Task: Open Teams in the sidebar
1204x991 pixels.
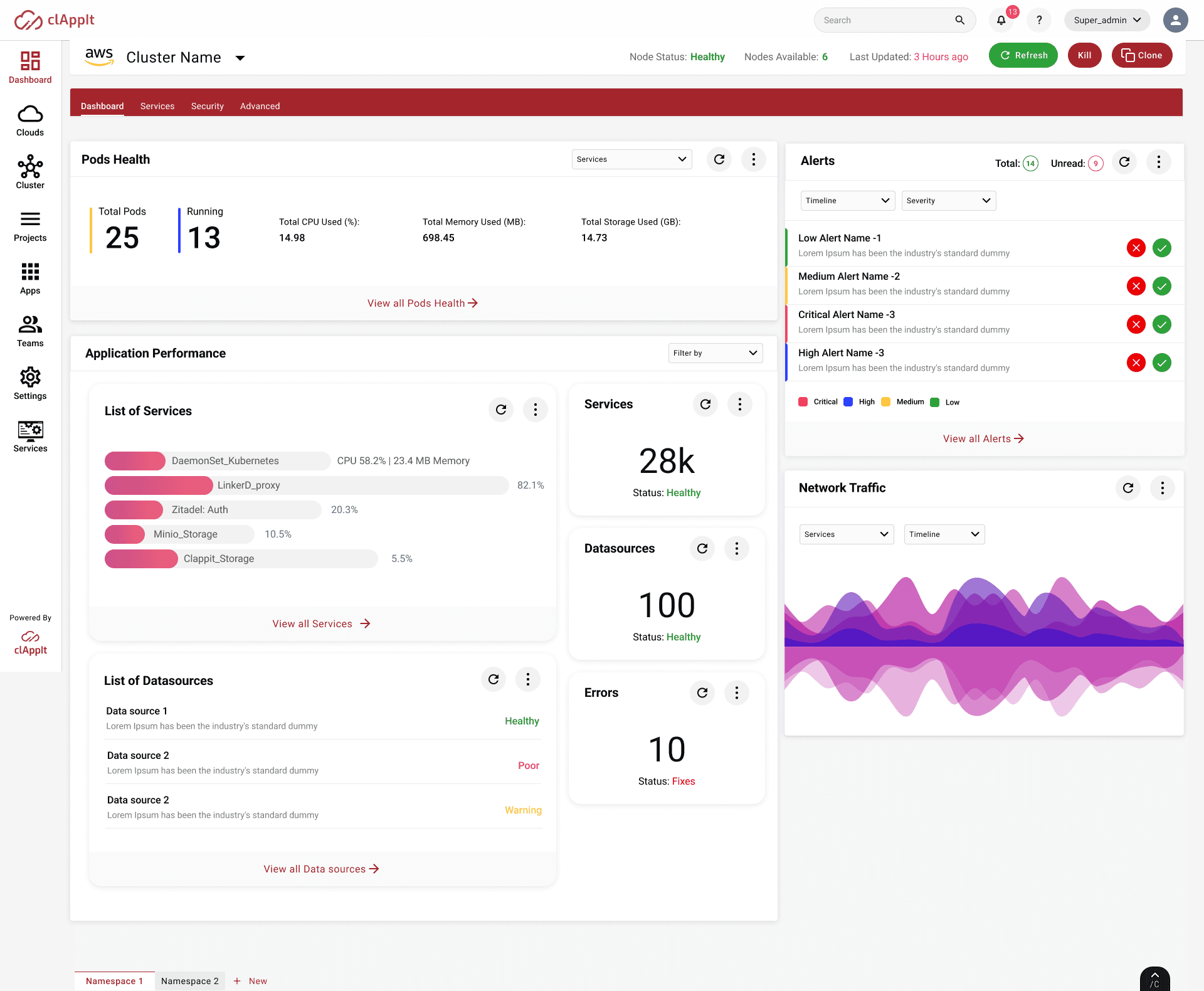Action: click(x=30, y=331)
